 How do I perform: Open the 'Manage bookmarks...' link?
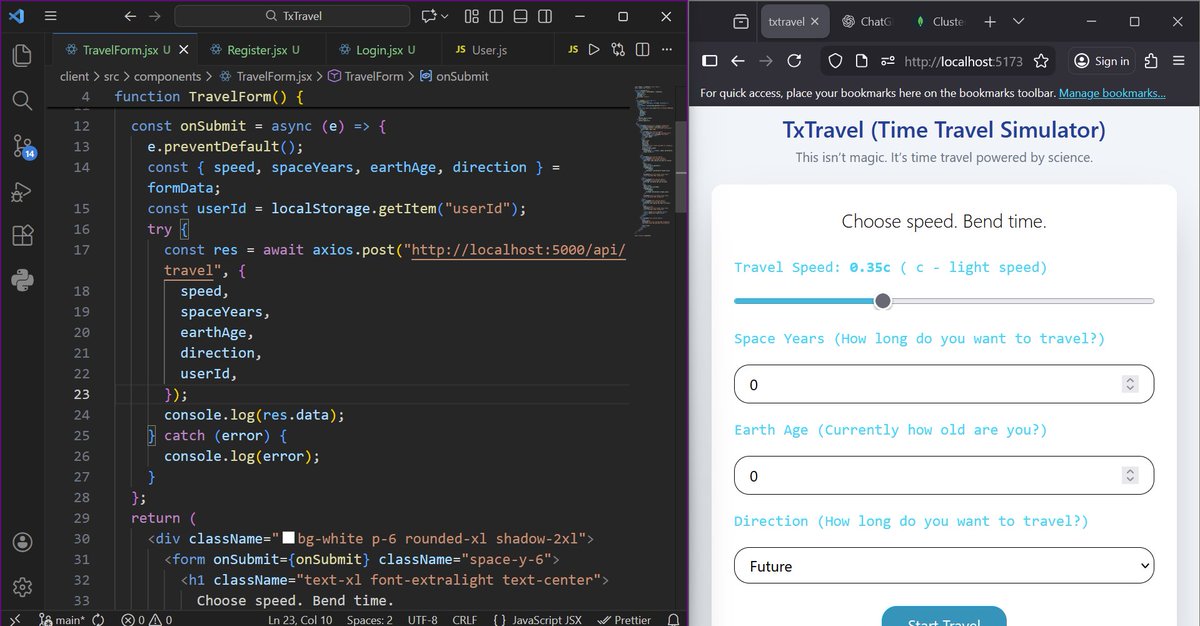pyautogui.click(x=1112, y=93)
